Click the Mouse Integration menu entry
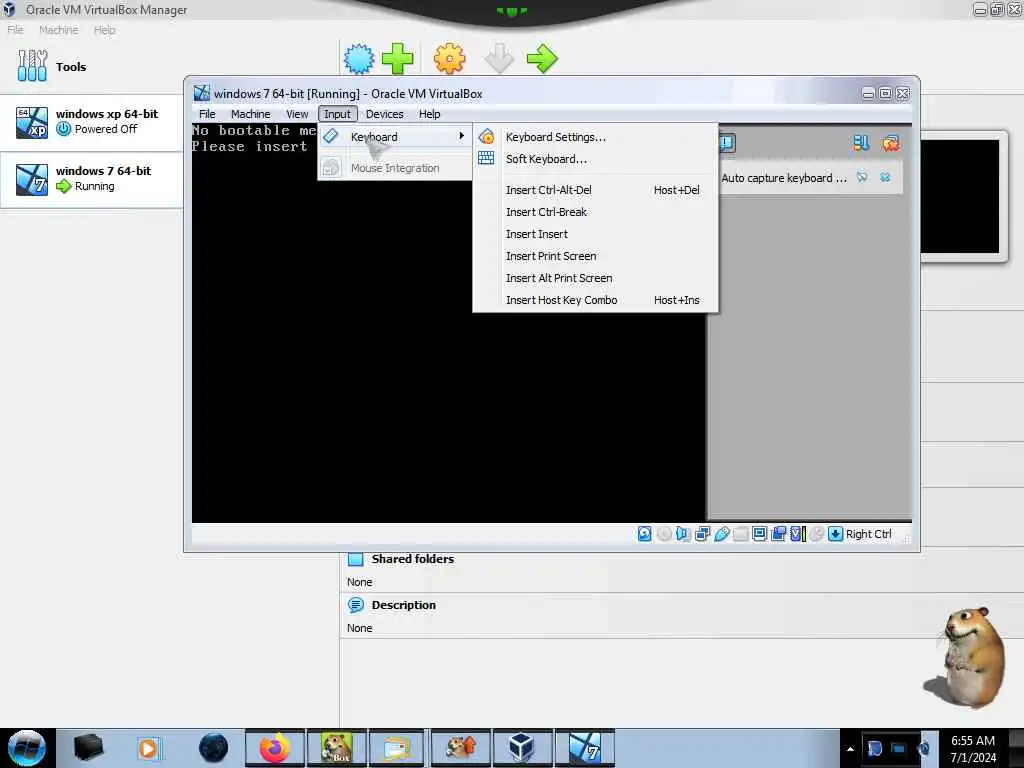The width and height of the screenshot is (1024, 768). [x=395, y=168]
